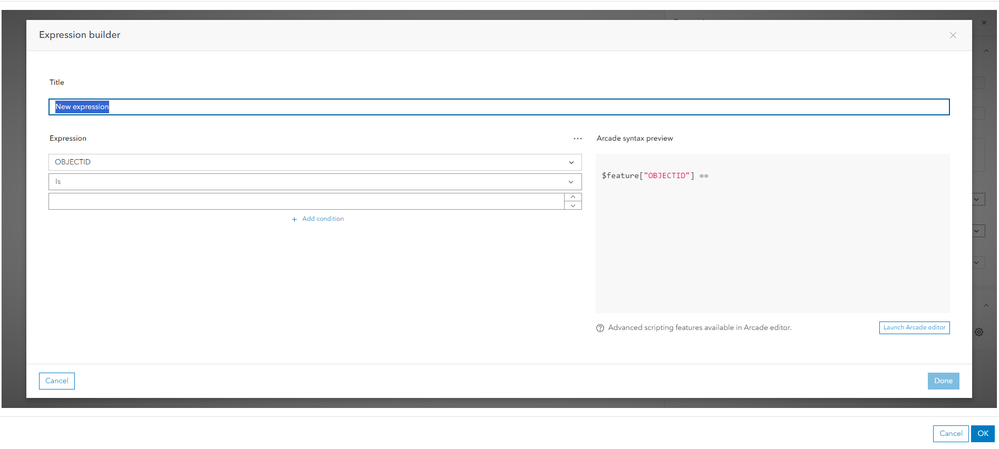Viewport: 999px width, 449px height.
Task: Click OK in the background window
Action: point(983,434)
